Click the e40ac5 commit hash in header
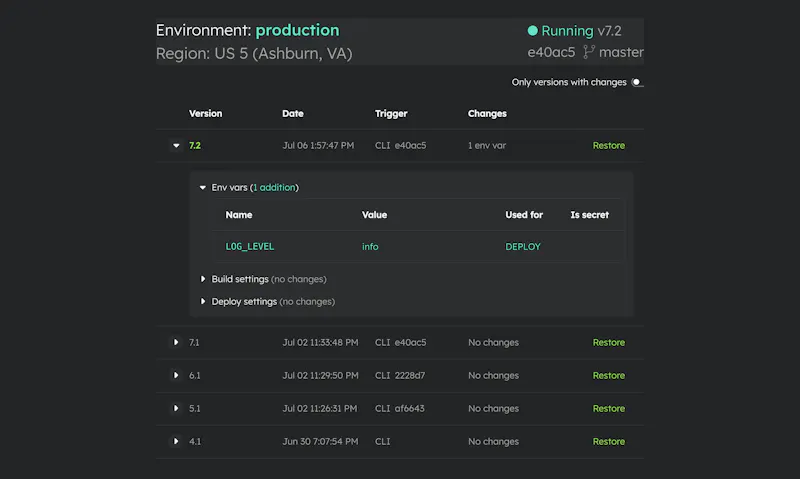Image resolution: width=800 pixels, height=479 pixels. click(x=551, y=52)
